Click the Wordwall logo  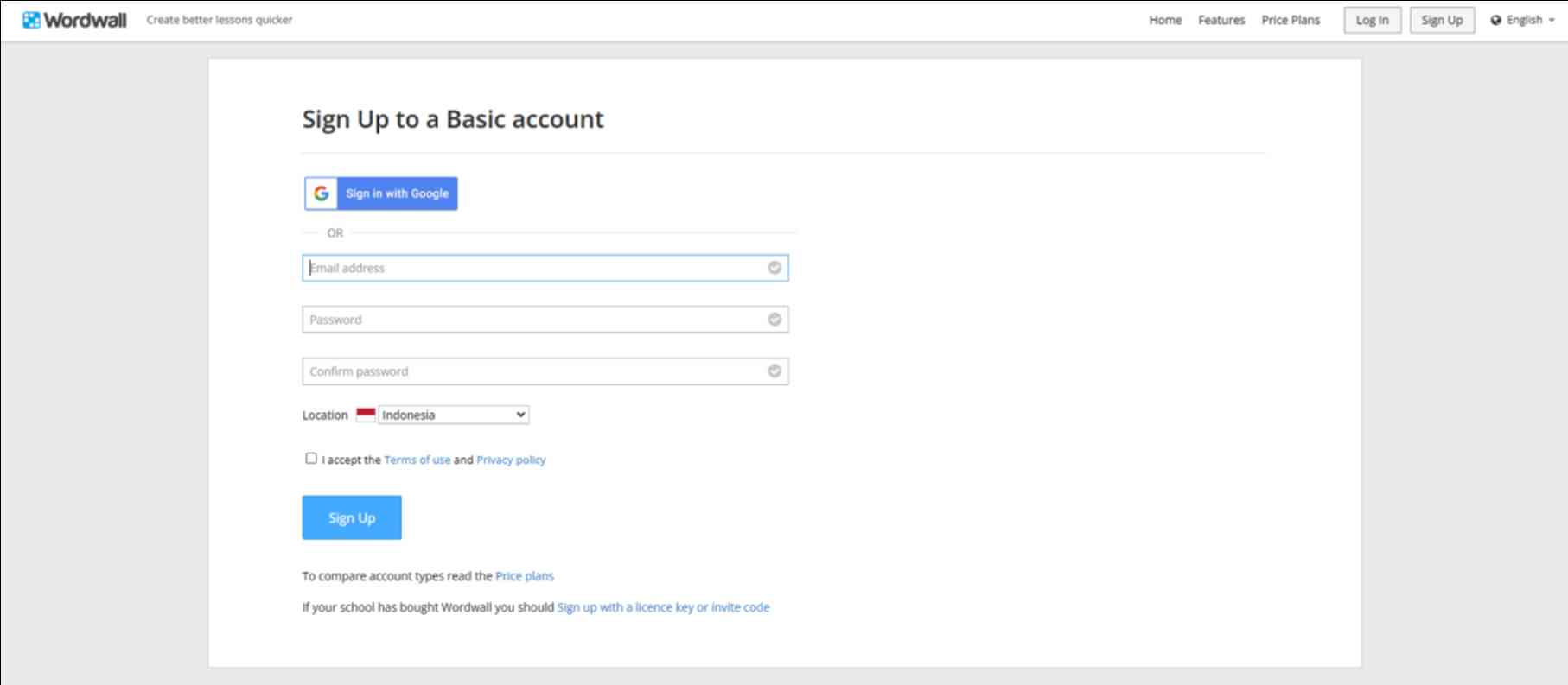point(74,20)
